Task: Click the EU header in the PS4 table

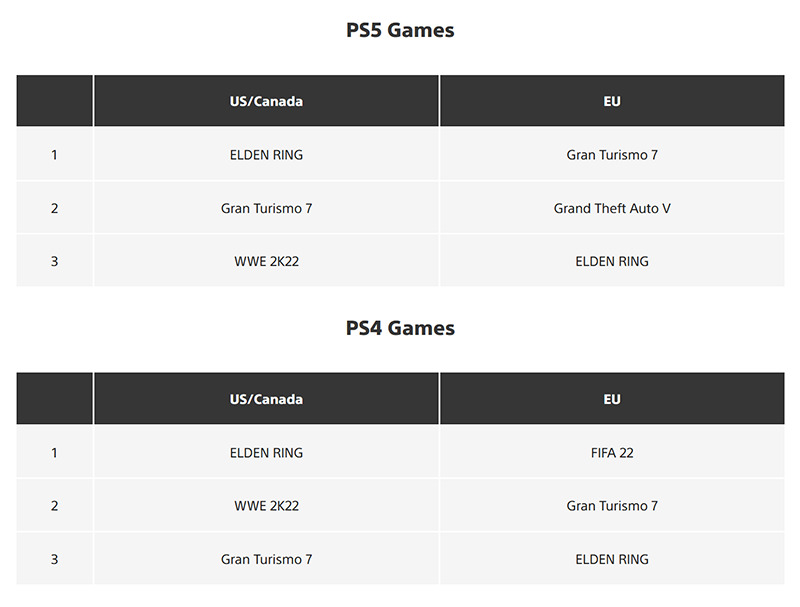Action: click(612, 399)
